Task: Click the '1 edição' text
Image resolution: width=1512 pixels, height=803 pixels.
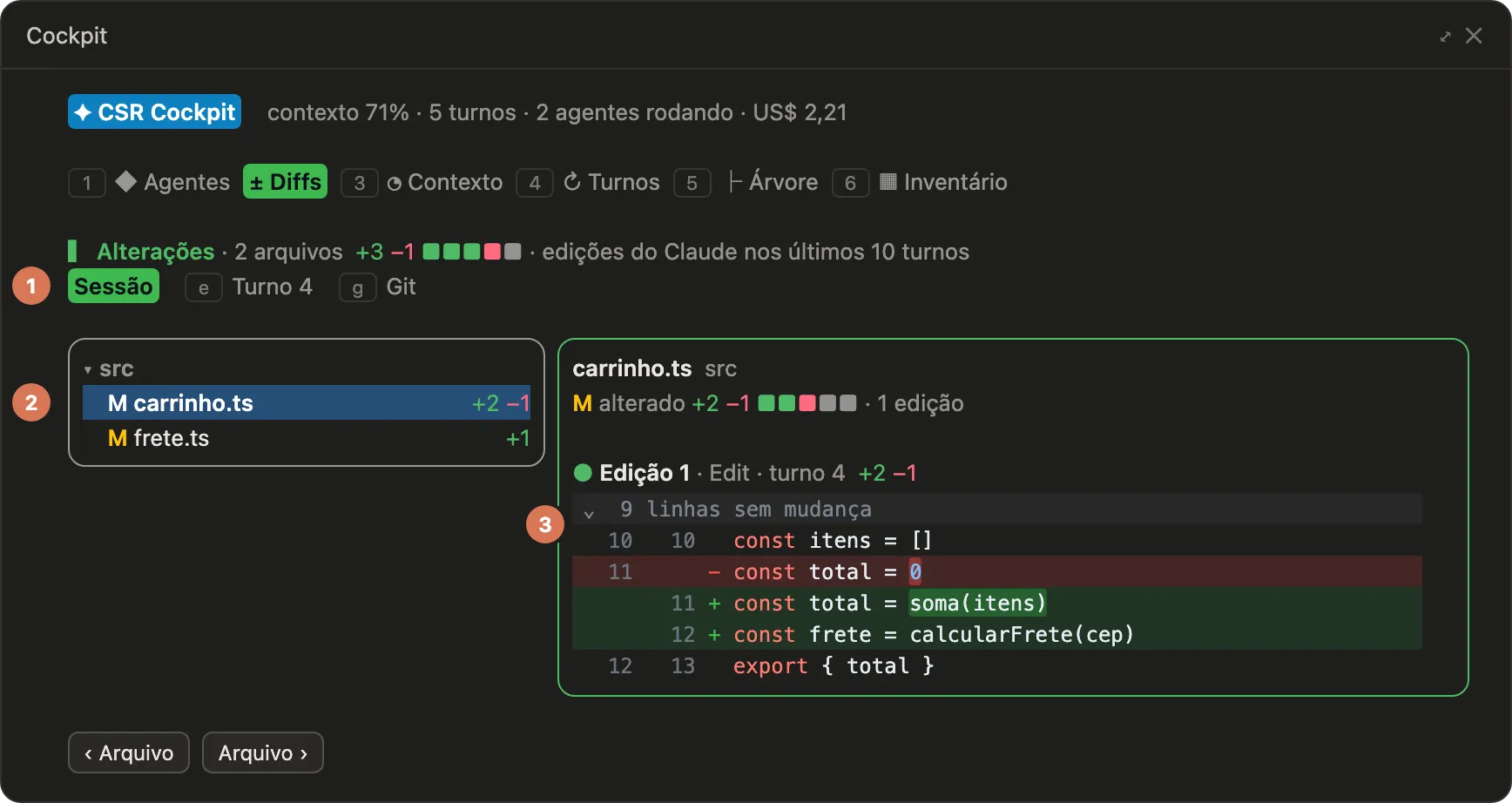Action: click(x=921, y=403)
